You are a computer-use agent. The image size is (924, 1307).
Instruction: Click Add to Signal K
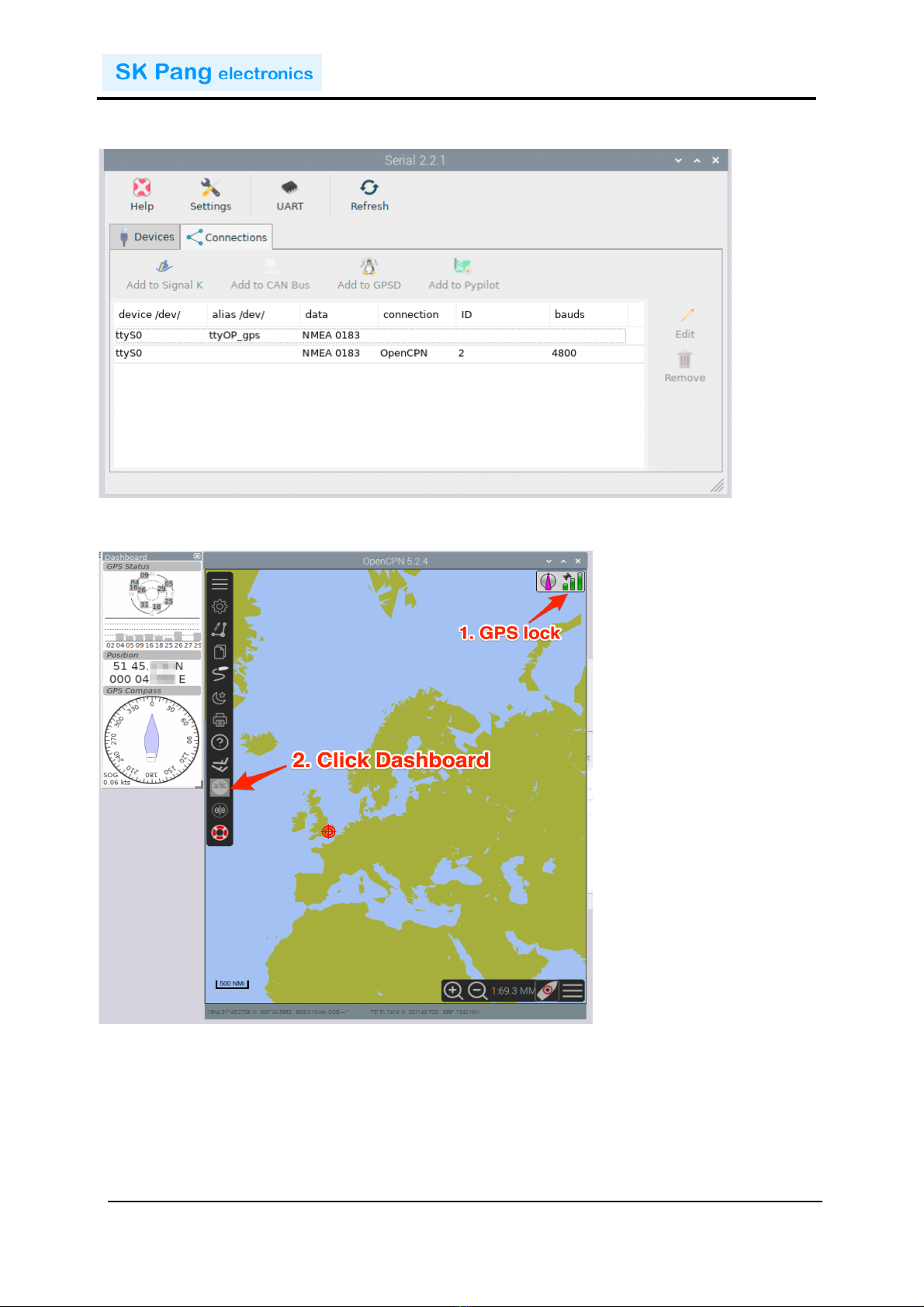click(164, 275)
